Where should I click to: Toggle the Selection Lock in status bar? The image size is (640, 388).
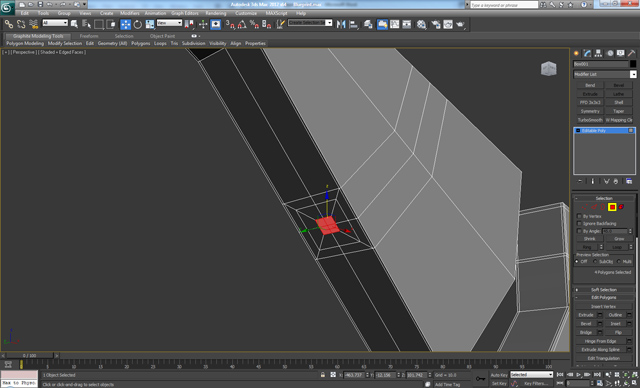tap(322, 375)
